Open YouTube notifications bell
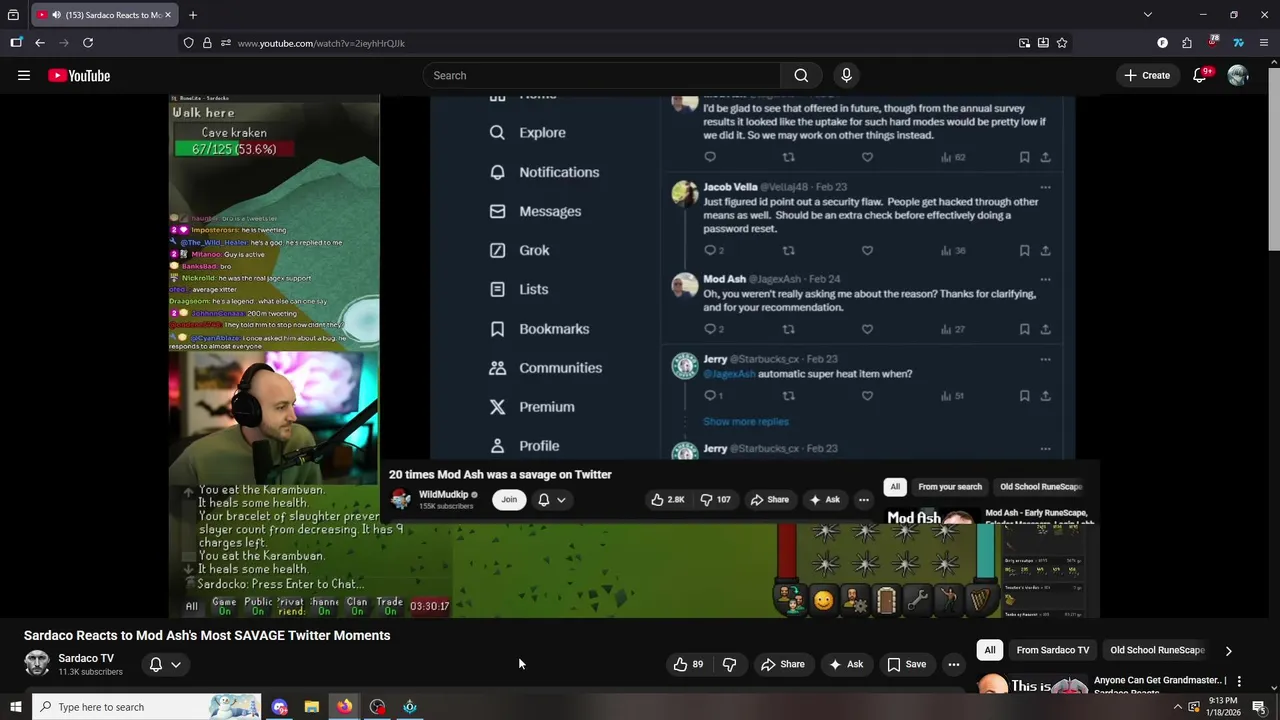Screen dimensions: 1280x720 coord(1200,75)
